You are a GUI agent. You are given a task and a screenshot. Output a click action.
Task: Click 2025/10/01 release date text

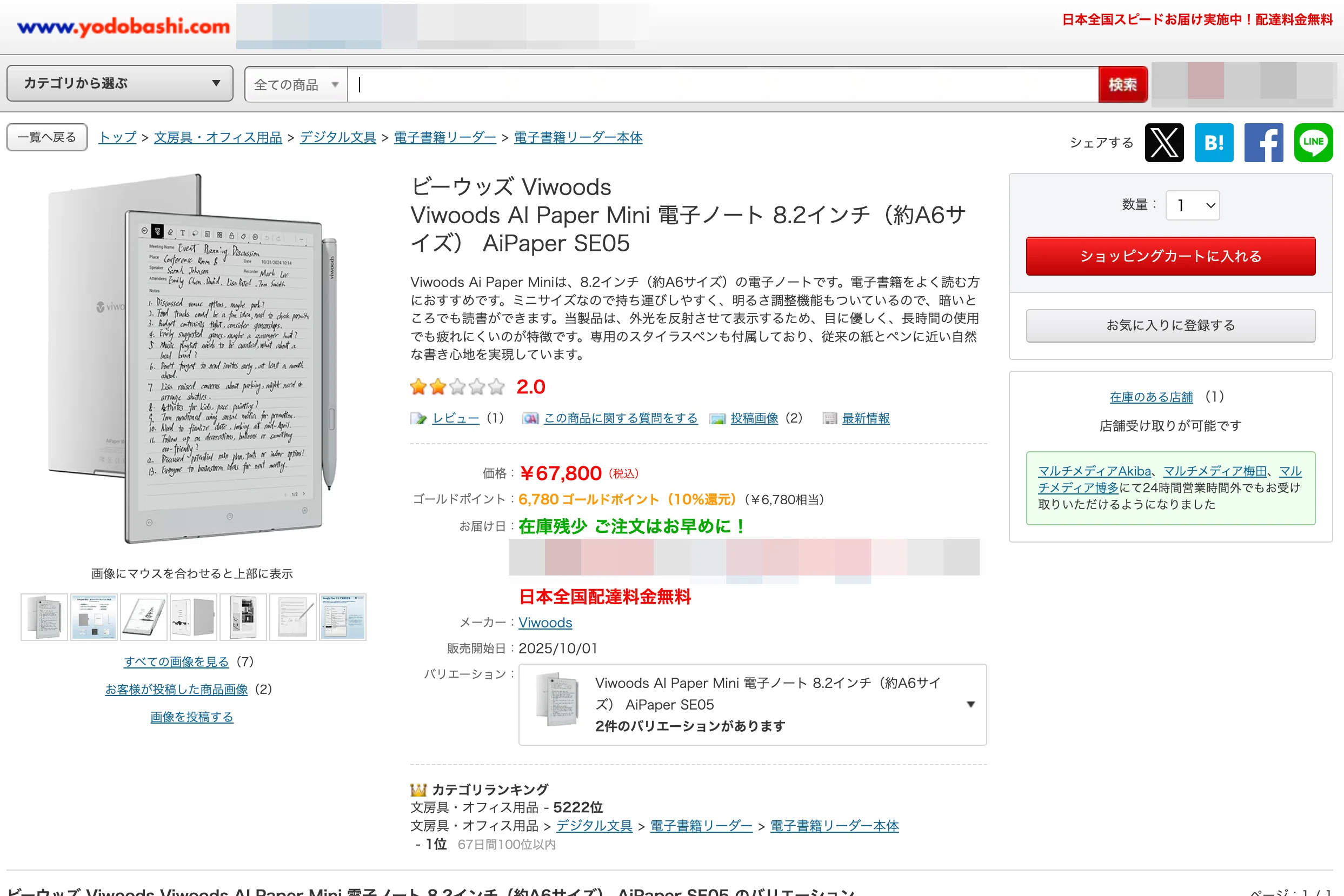[557, 648]
